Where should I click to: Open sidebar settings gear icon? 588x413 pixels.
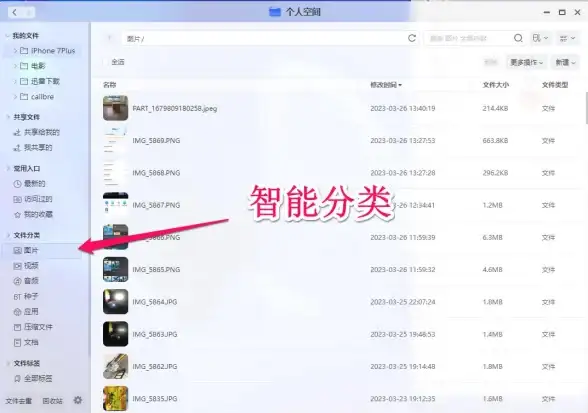[78, 400]
